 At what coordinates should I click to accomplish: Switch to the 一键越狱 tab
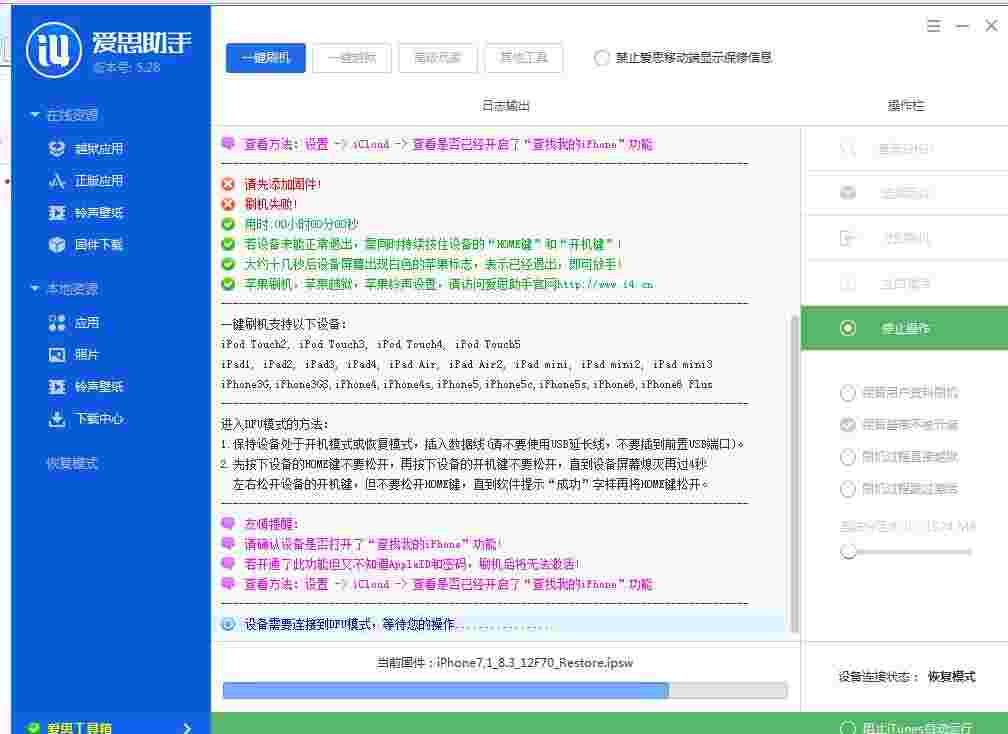pyautogui.click(x=351, y=57)
